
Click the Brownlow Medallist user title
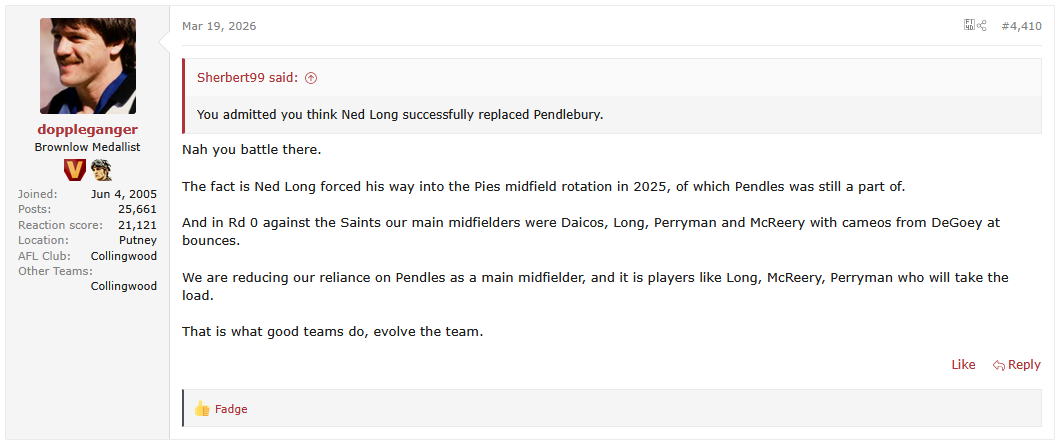[x=88, y=147]
